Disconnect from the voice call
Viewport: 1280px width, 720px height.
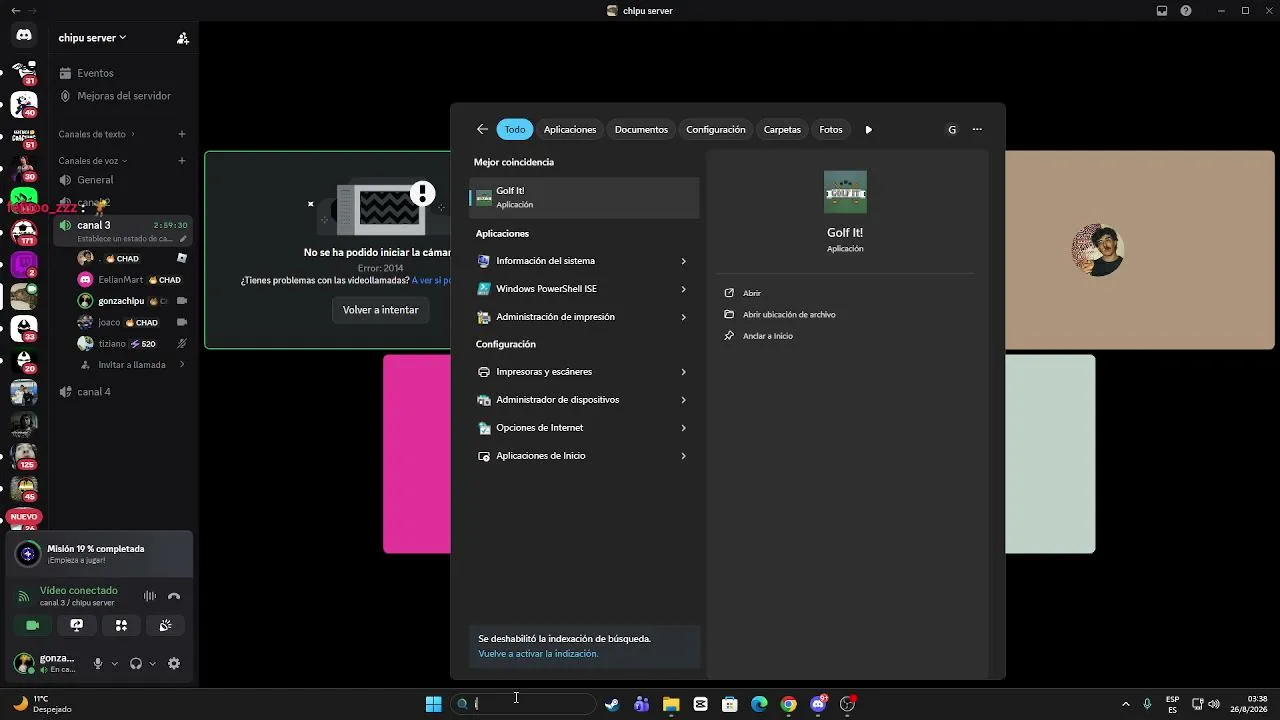point(174,596)
